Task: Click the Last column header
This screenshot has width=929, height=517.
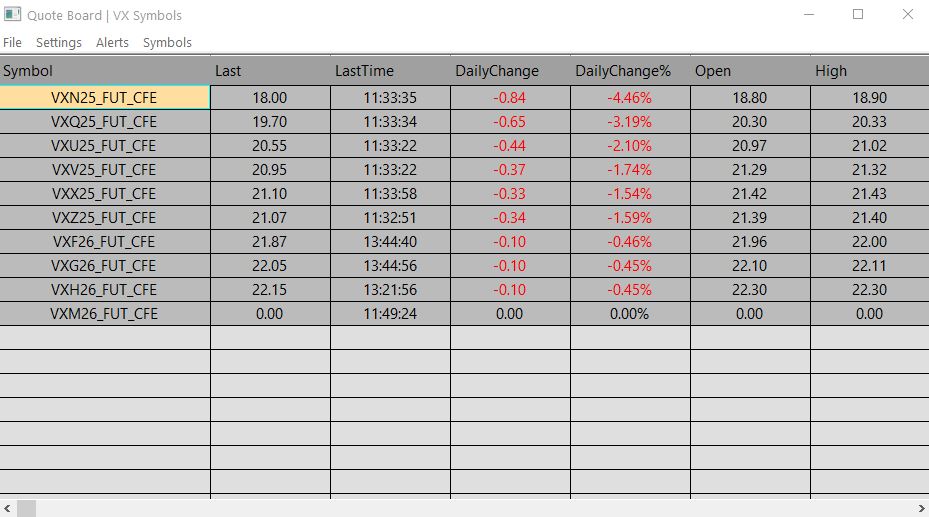Action: click(x=228, y=71)
